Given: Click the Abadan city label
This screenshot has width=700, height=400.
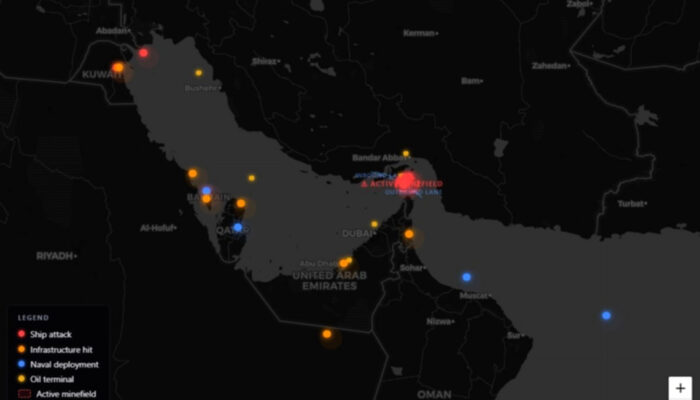Looking at the screenshot, I should (x=113, y=31).
